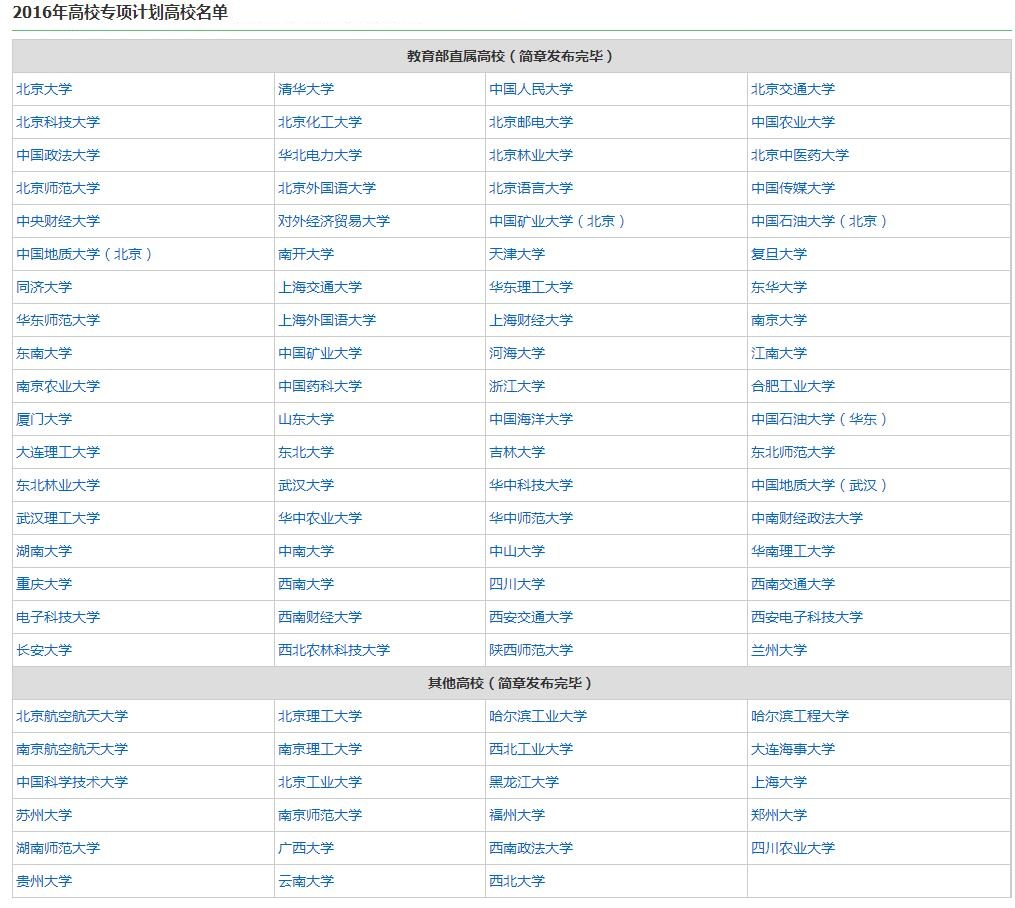Select 北京中医药大学 link
This screenshot has height=908, width=1015.
point(800,155)
